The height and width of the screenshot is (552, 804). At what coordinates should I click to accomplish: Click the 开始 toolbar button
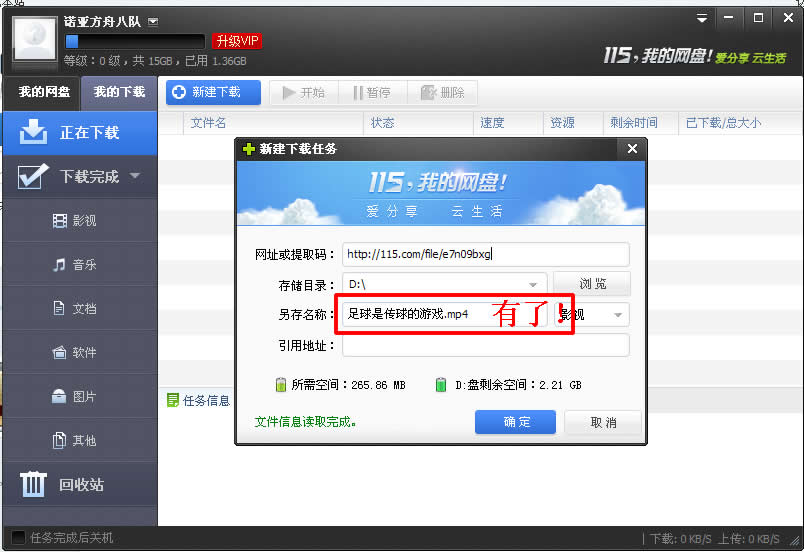click(304, 93)
